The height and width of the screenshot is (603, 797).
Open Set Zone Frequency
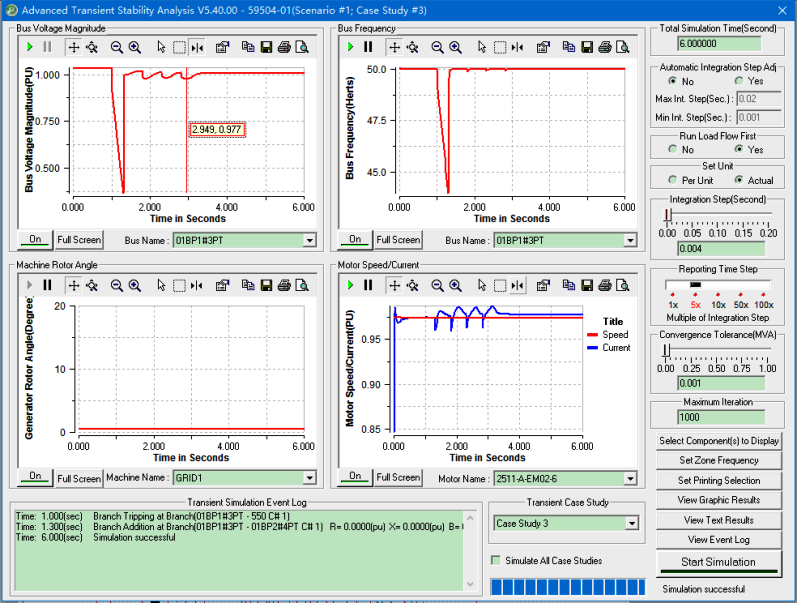[719, 461]
